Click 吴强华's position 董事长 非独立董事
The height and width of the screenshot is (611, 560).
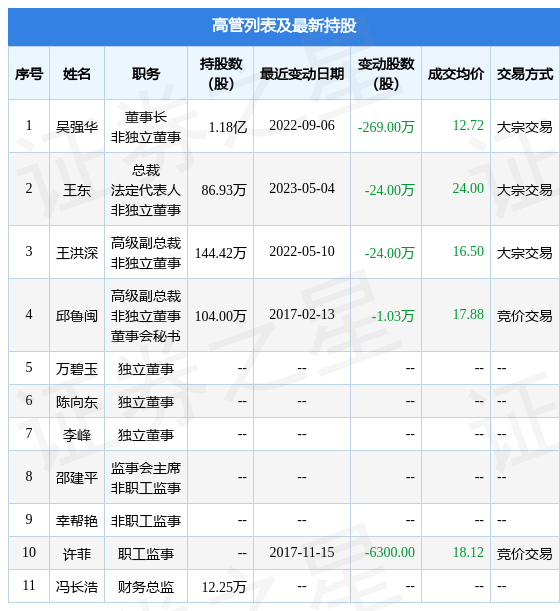146,127
